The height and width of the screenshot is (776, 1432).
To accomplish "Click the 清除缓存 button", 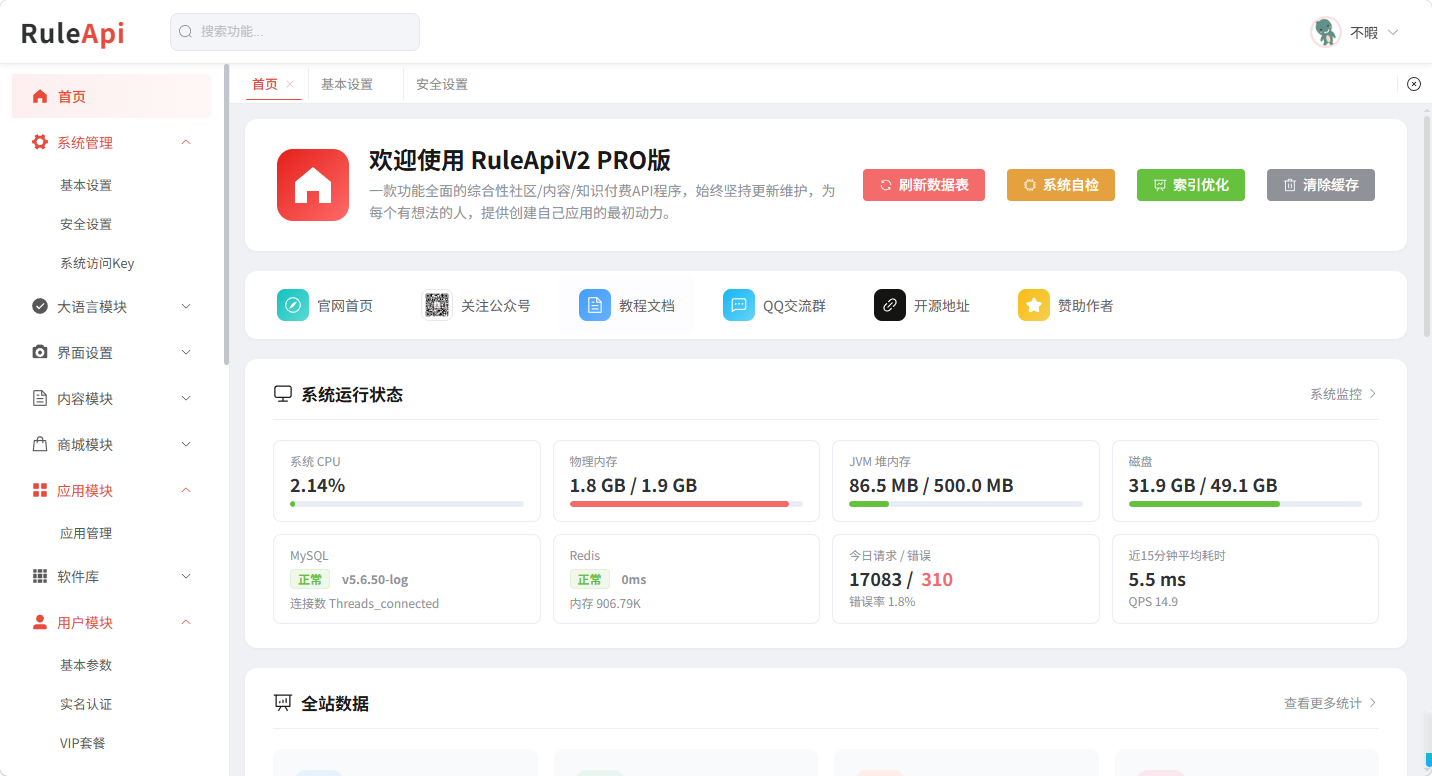I will [1321, 185].
